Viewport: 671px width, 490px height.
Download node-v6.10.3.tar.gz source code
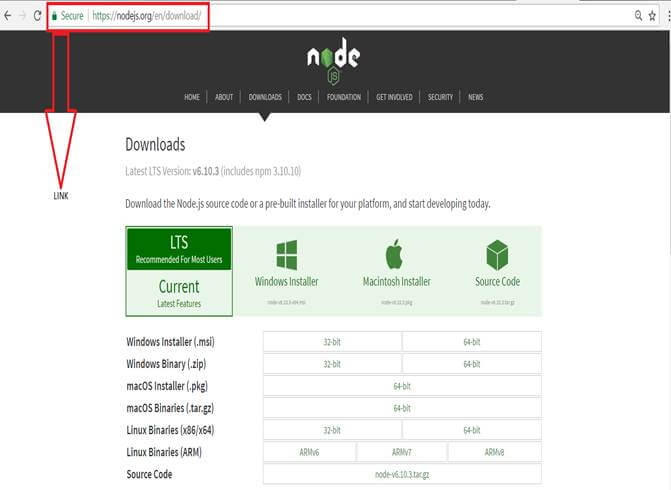(402, 474)
